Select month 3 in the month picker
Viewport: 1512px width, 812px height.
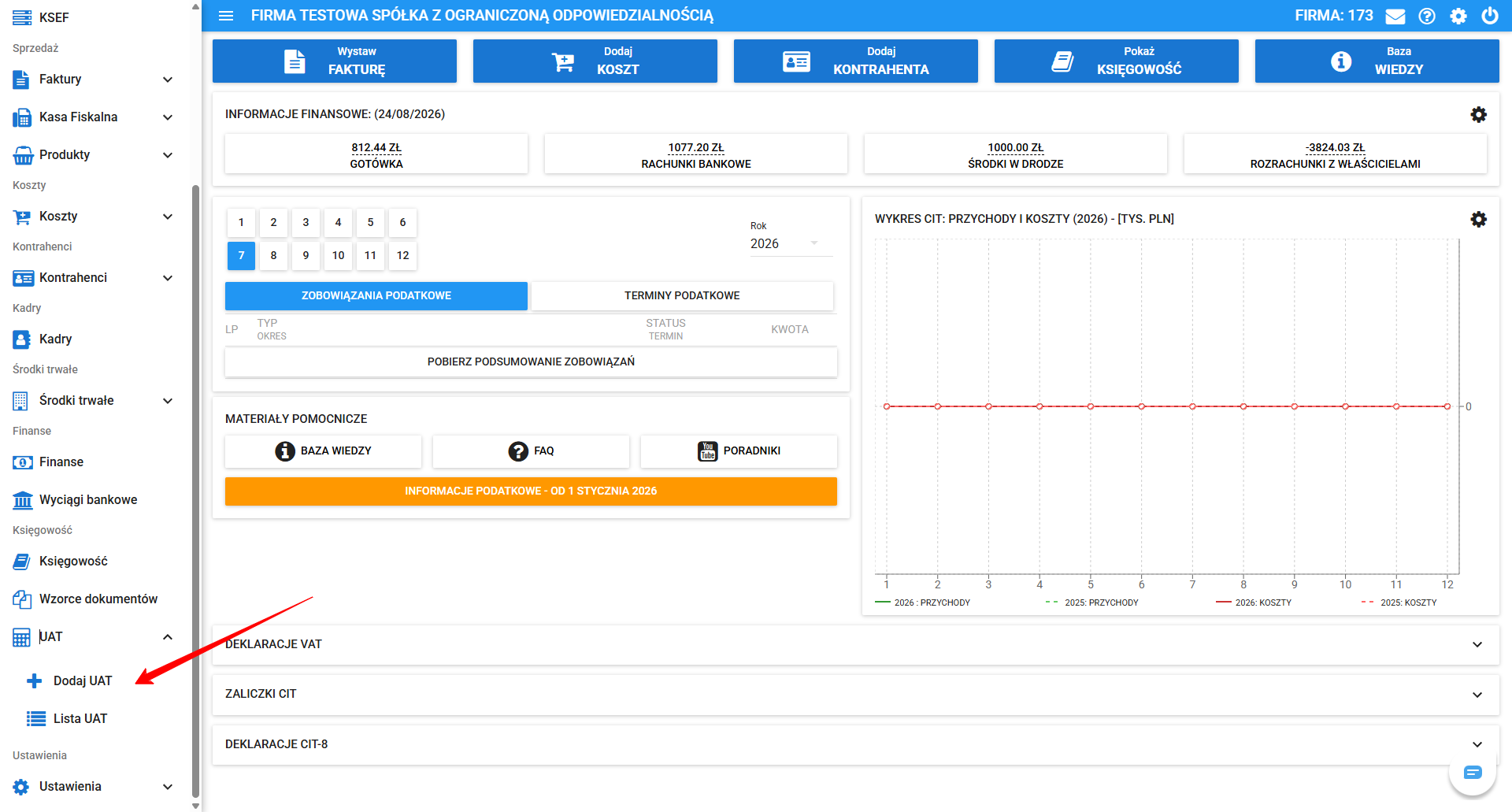tap(306, 222)
